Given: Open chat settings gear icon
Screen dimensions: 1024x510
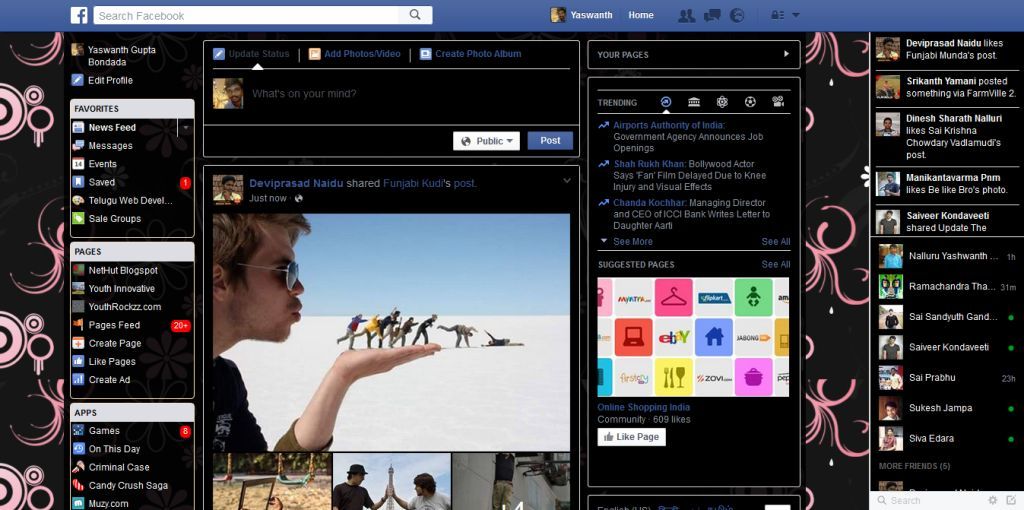Looking at the screenshot, I should point(993,500).
